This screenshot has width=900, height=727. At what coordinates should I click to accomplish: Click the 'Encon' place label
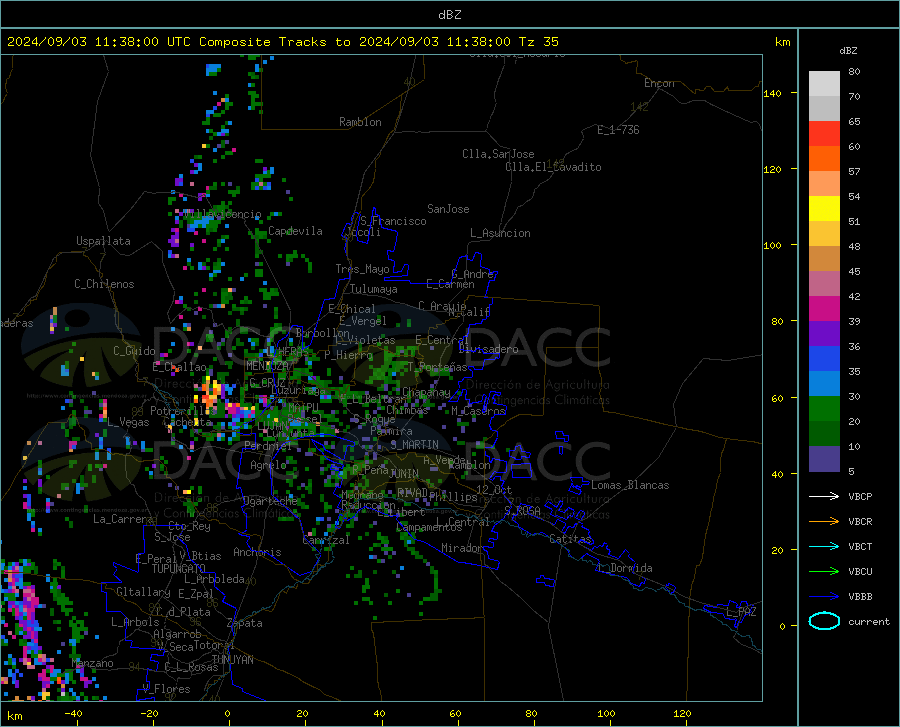pyautogui.click(x=659, y=83)
